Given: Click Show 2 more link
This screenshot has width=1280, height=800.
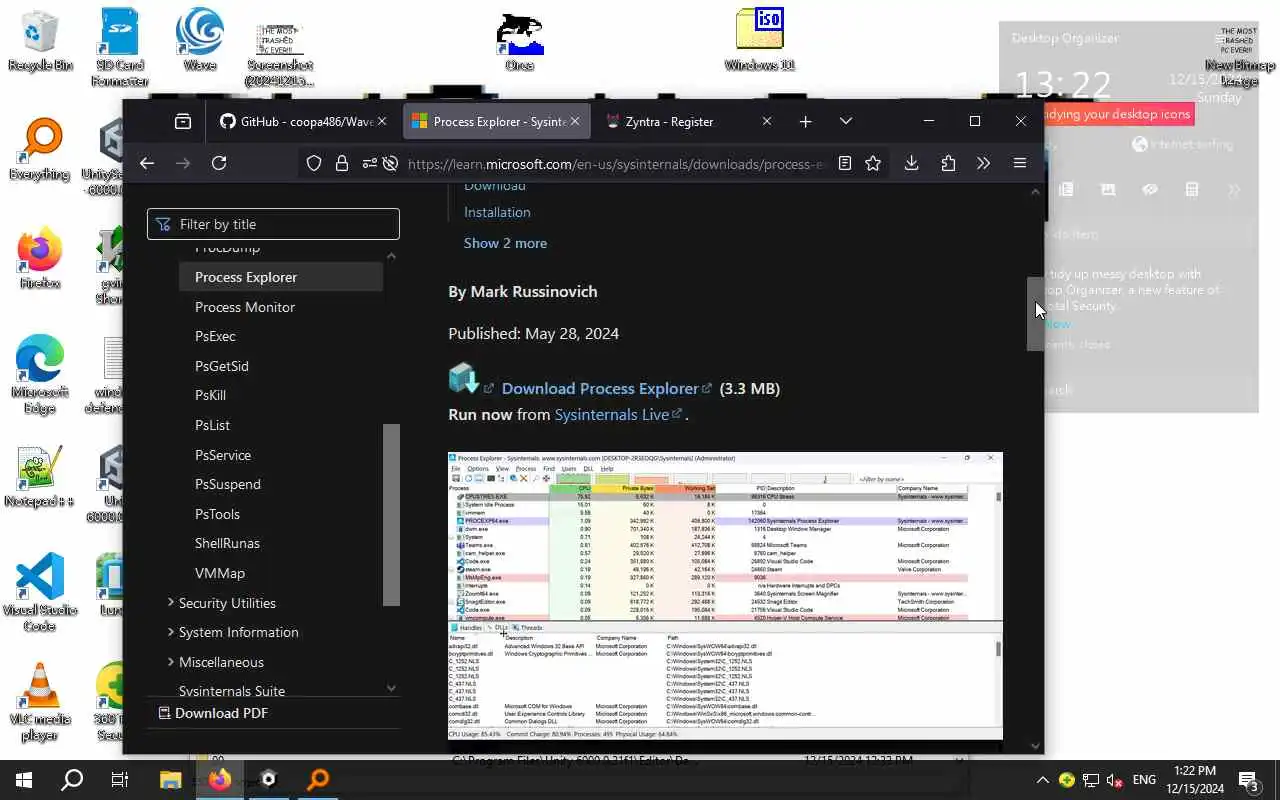Looking at the screenshot, I should [505, 243].
